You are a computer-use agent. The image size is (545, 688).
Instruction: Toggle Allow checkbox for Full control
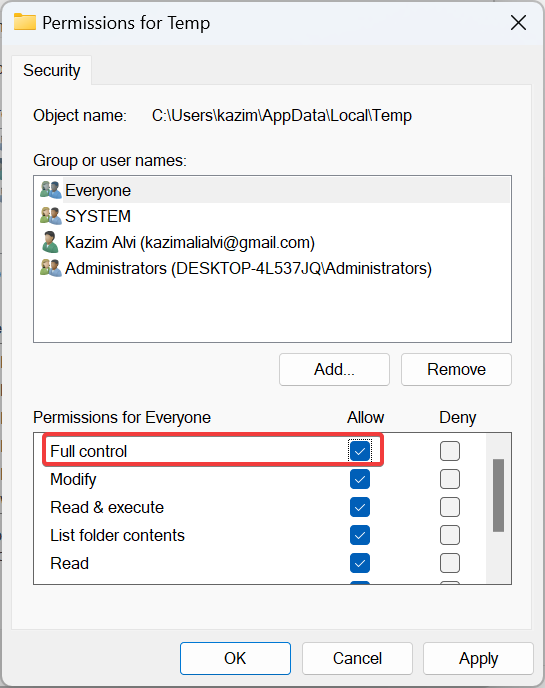tap(360, 451)
